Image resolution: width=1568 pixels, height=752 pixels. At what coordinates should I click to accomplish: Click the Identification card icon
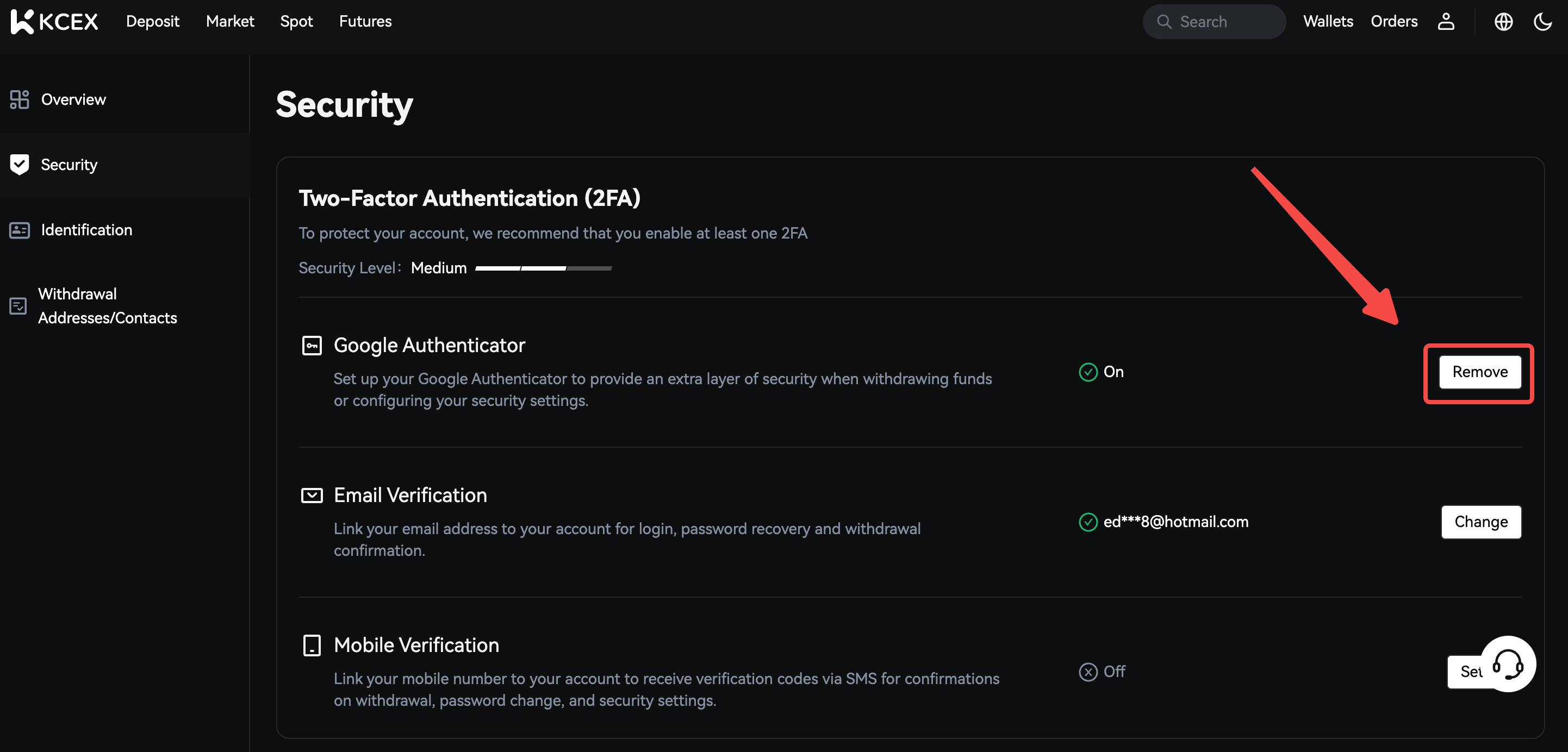[x=20, y=230]
